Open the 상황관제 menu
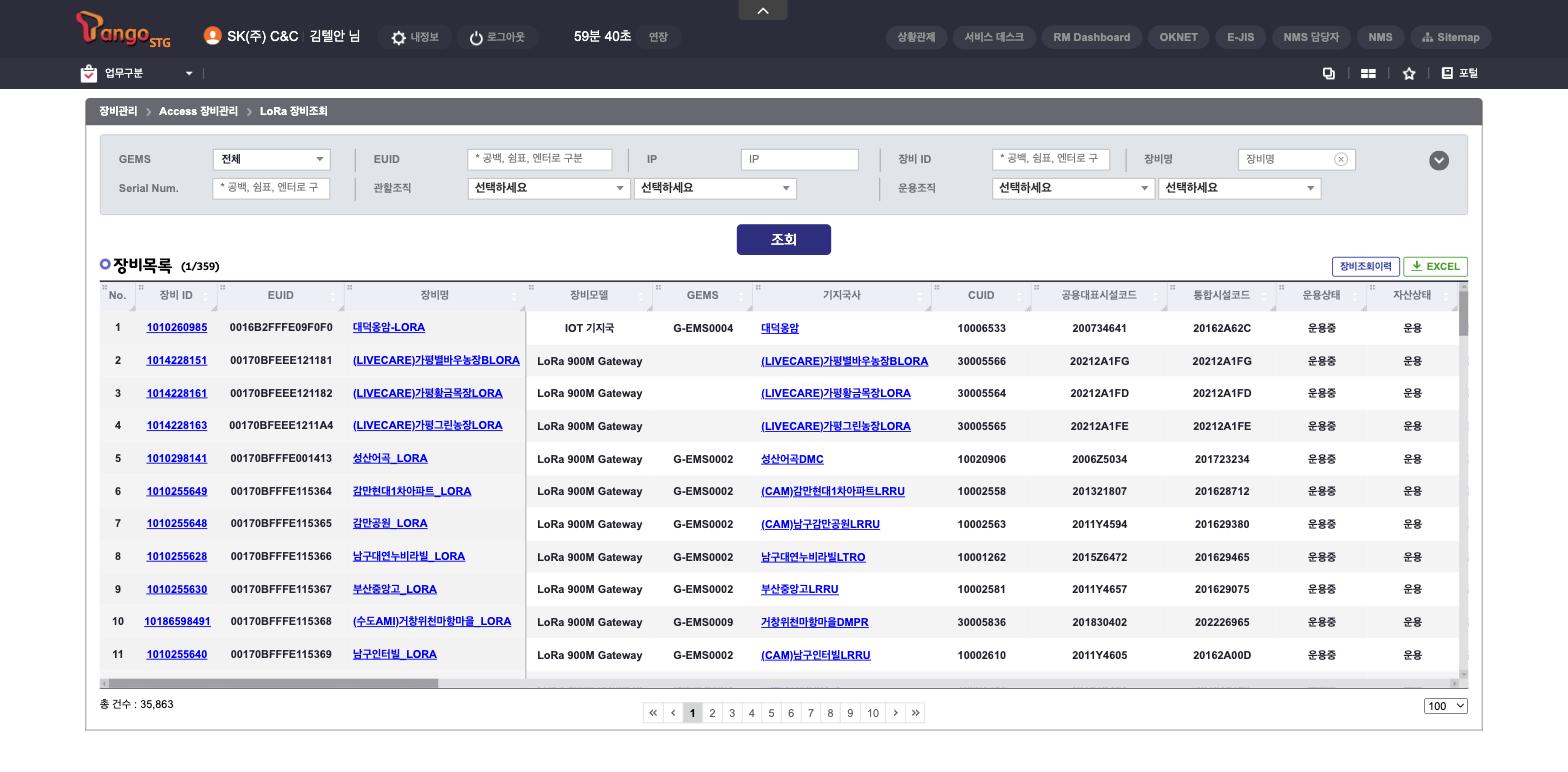The width and height of the screenshot is (1568, 772). coord(916,37)
